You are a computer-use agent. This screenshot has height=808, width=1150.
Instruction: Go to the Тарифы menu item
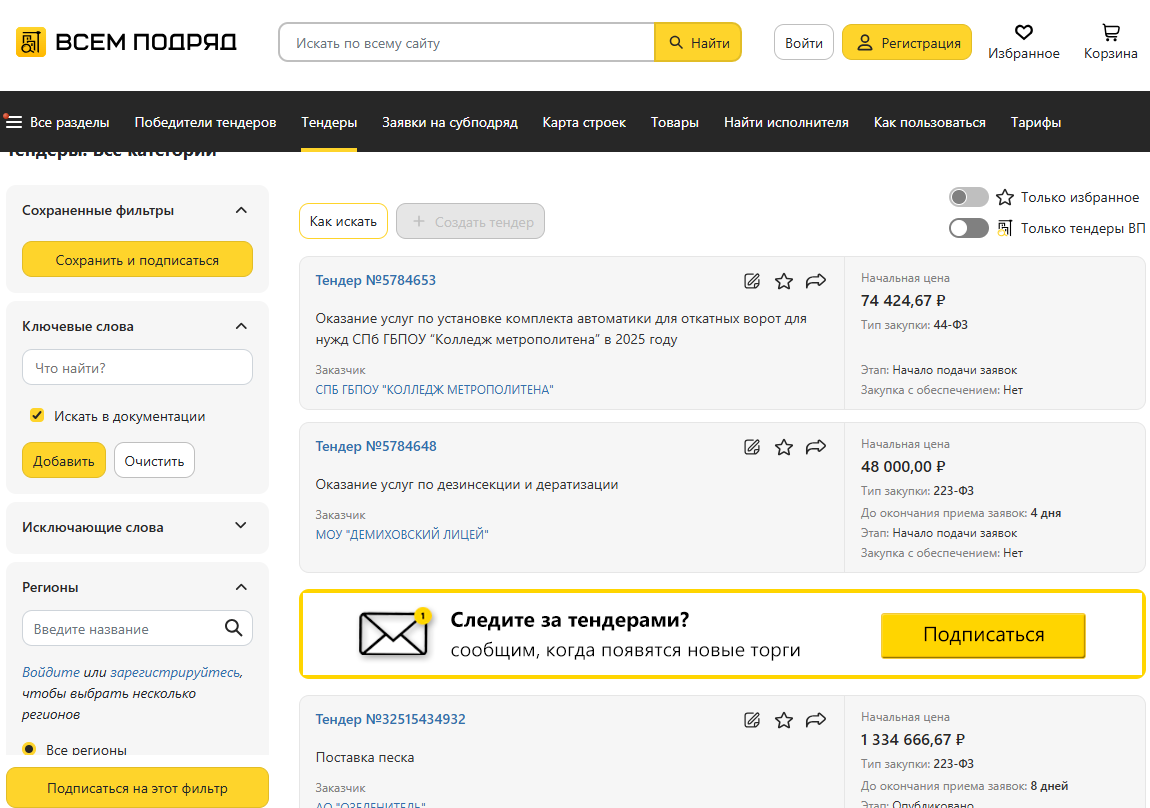(x=1035, y=122)
